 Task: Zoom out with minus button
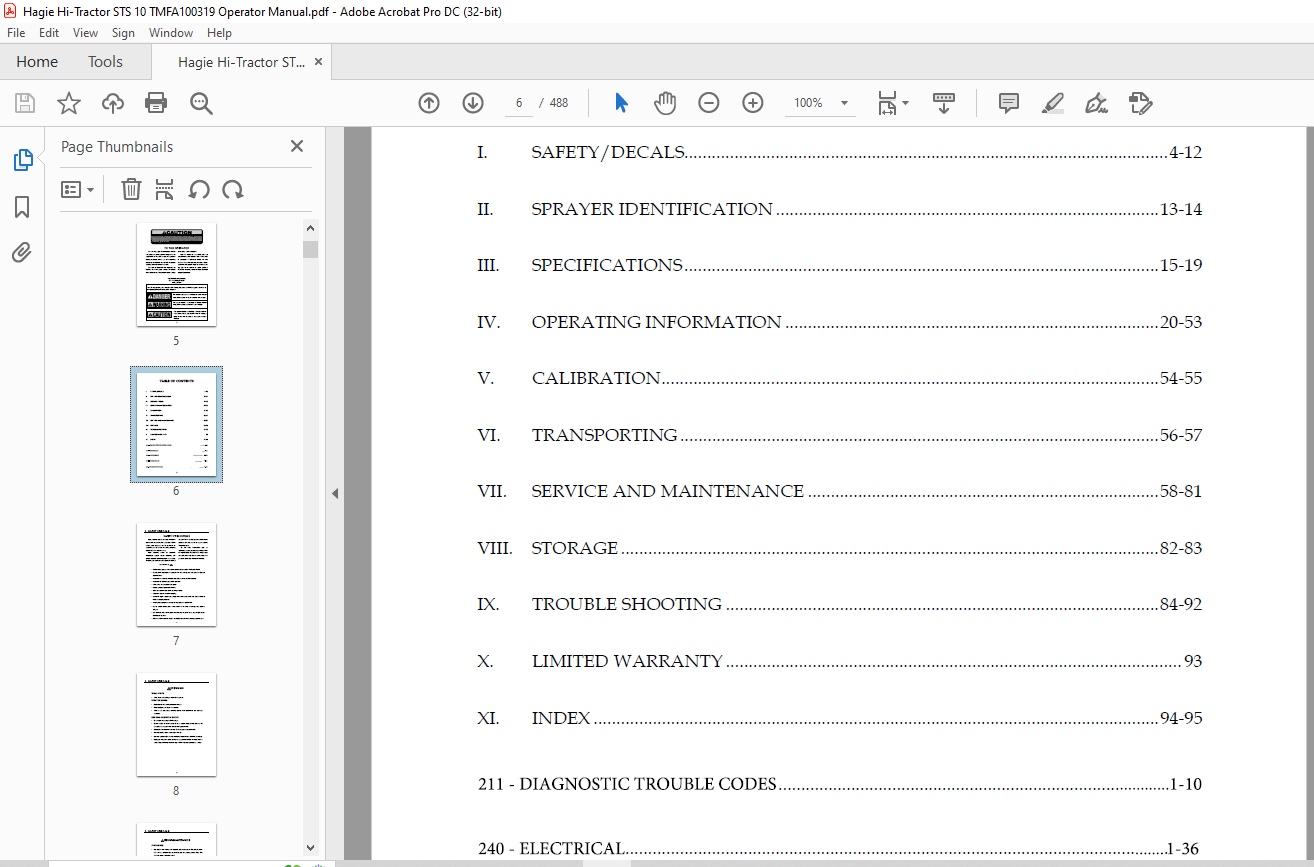[x=709, y=103]
